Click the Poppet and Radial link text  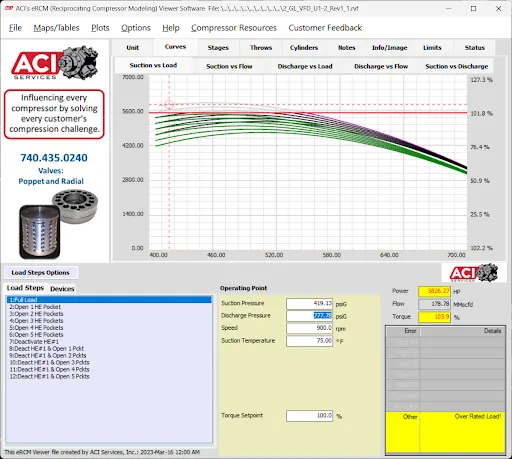point(51,181)
